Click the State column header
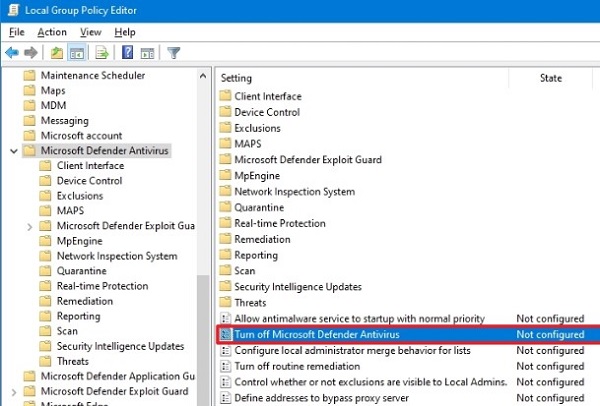The width and height of the screenshot is (600, 406). [x=551, y=78]
